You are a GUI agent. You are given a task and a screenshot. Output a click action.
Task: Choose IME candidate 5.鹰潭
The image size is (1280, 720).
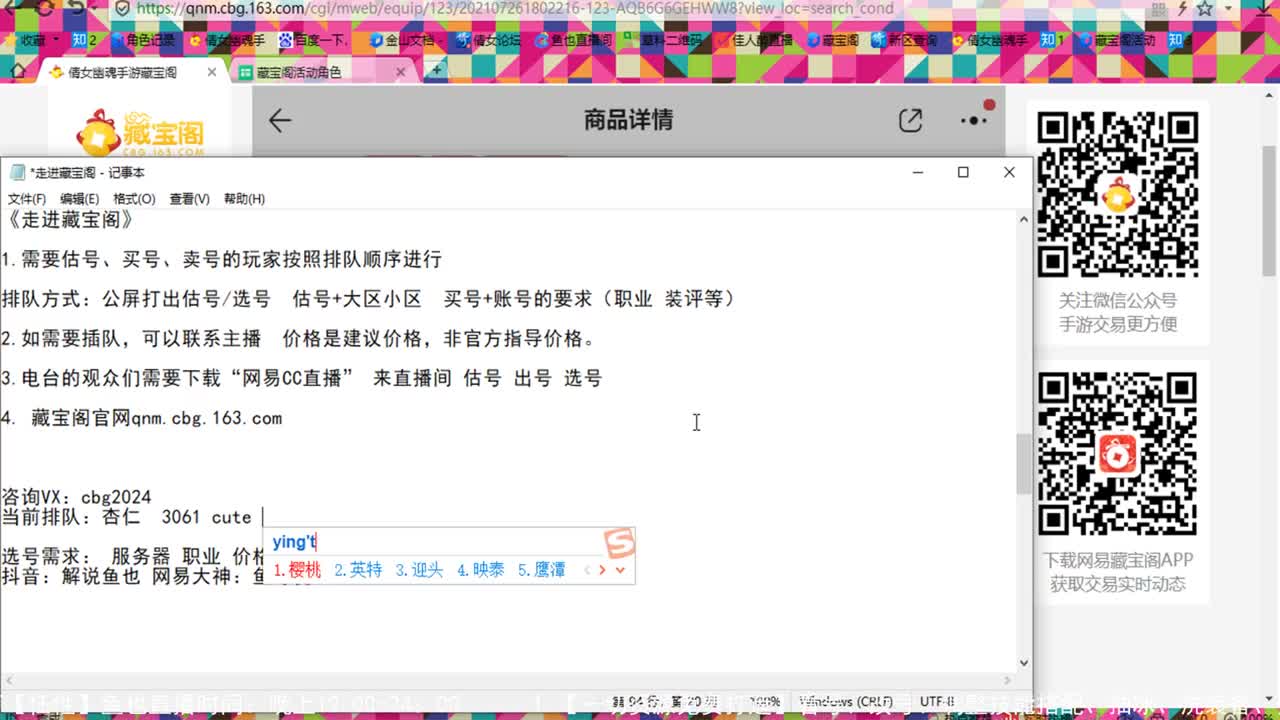coord(542,570)
